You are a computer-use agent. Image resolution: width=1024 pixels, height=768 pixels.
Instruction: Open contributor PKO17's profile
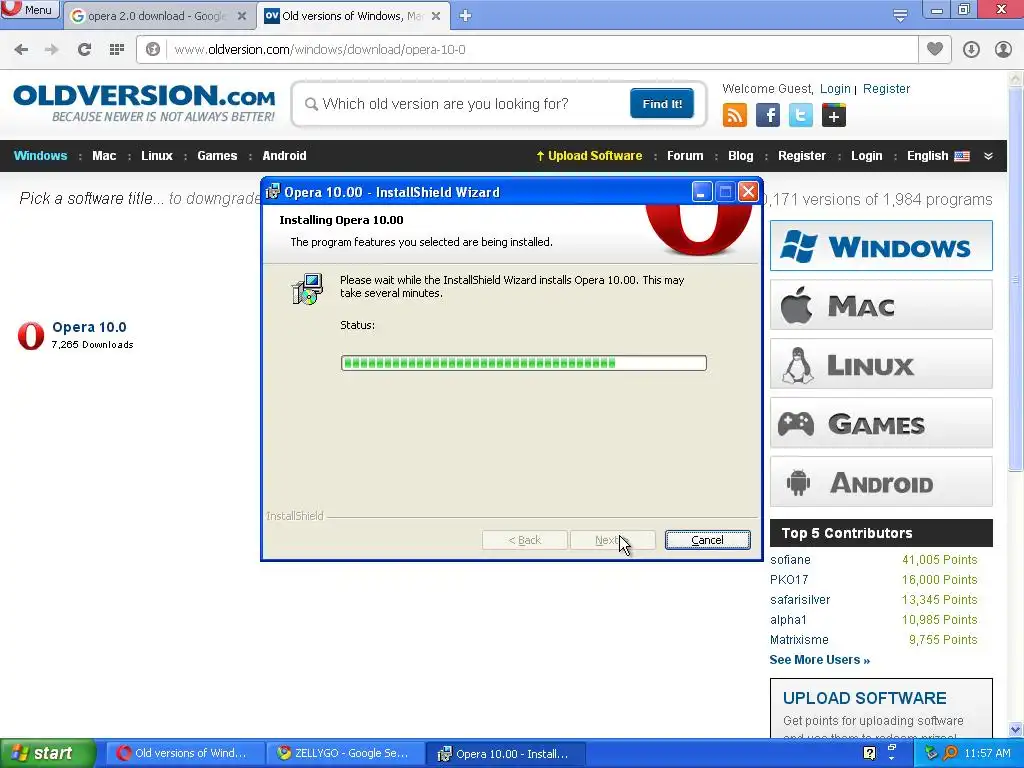[x=789, y=579]
